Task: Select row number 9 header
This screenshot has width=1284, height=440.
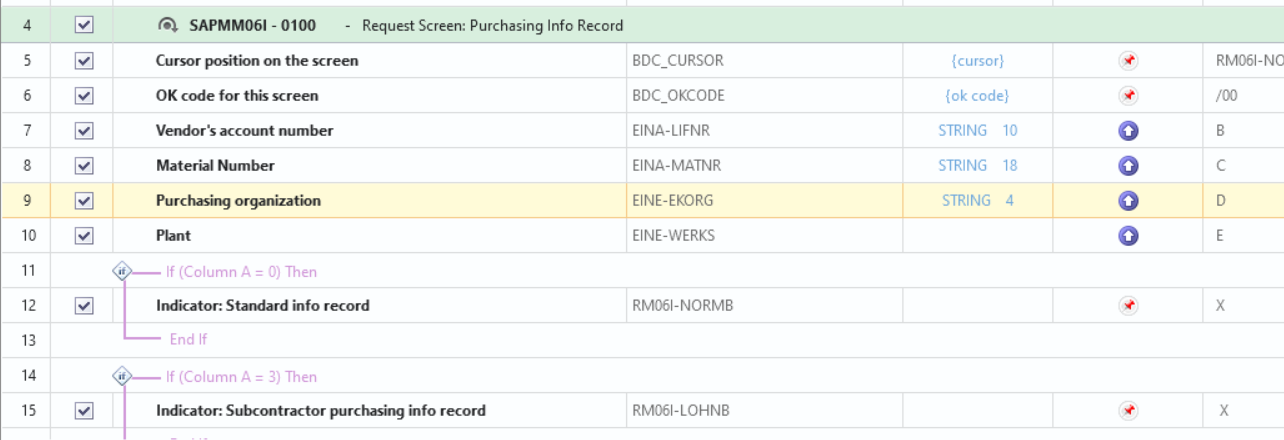Action: [26, 201]
